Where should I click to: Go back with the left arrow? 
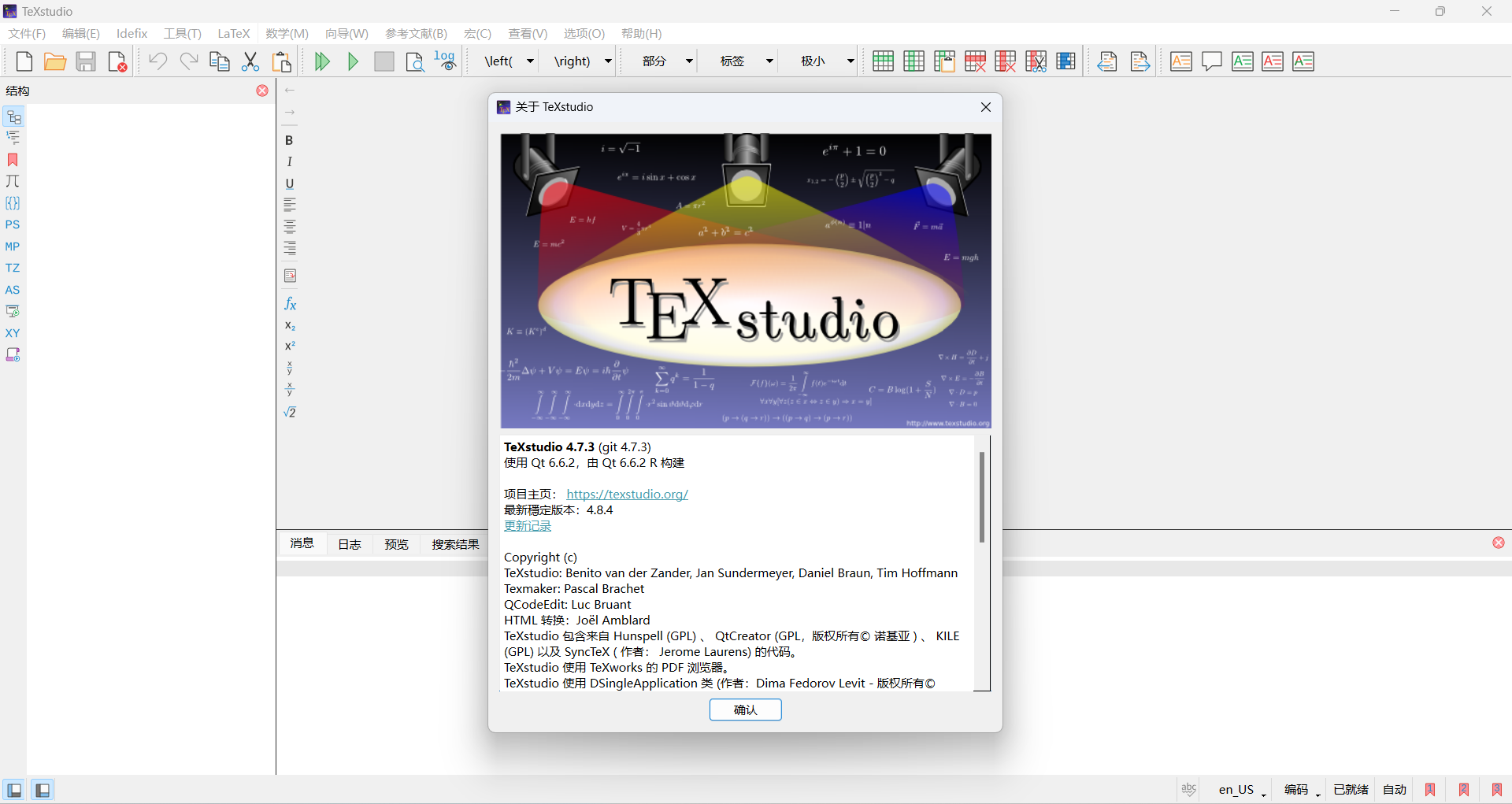[x=290, y=91]
